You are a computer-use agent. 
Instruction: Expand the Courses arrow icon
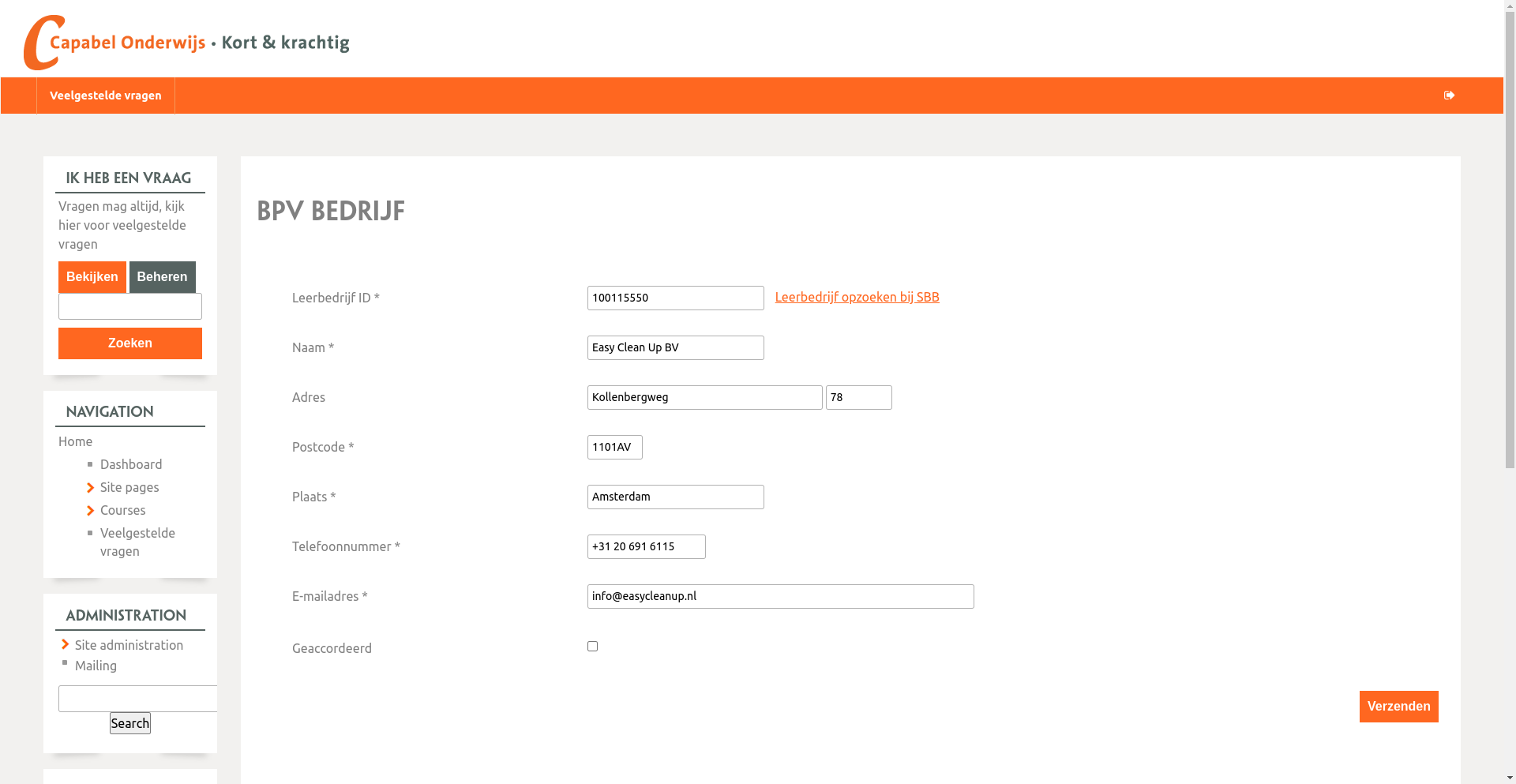point(91,511)
